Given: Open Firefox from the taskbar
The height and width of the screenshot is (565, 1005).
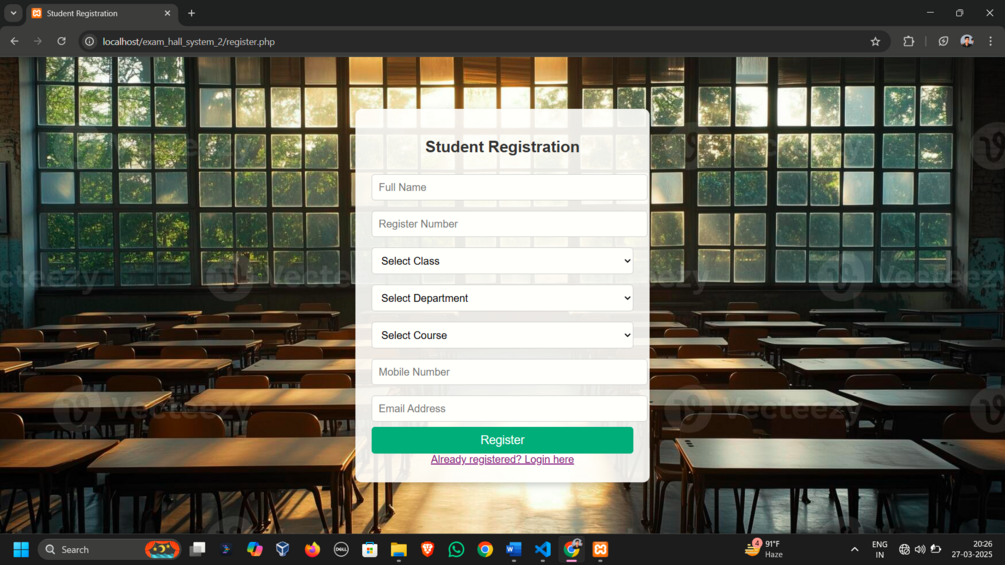Looking at the screenshot, I should pos(312,550).
